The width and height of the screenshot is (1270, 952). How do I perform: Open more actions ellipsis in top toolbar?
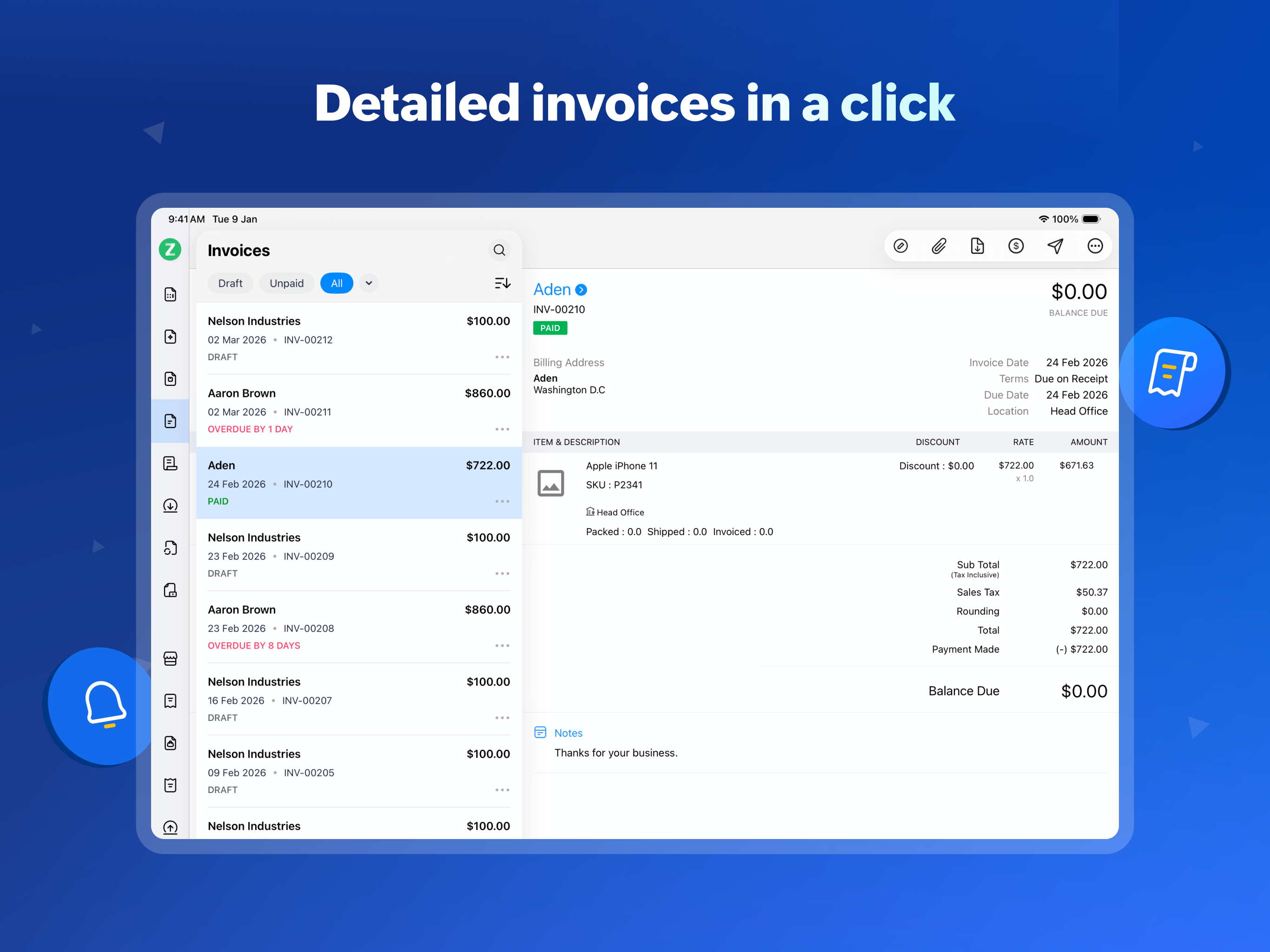coord(1095,246)
